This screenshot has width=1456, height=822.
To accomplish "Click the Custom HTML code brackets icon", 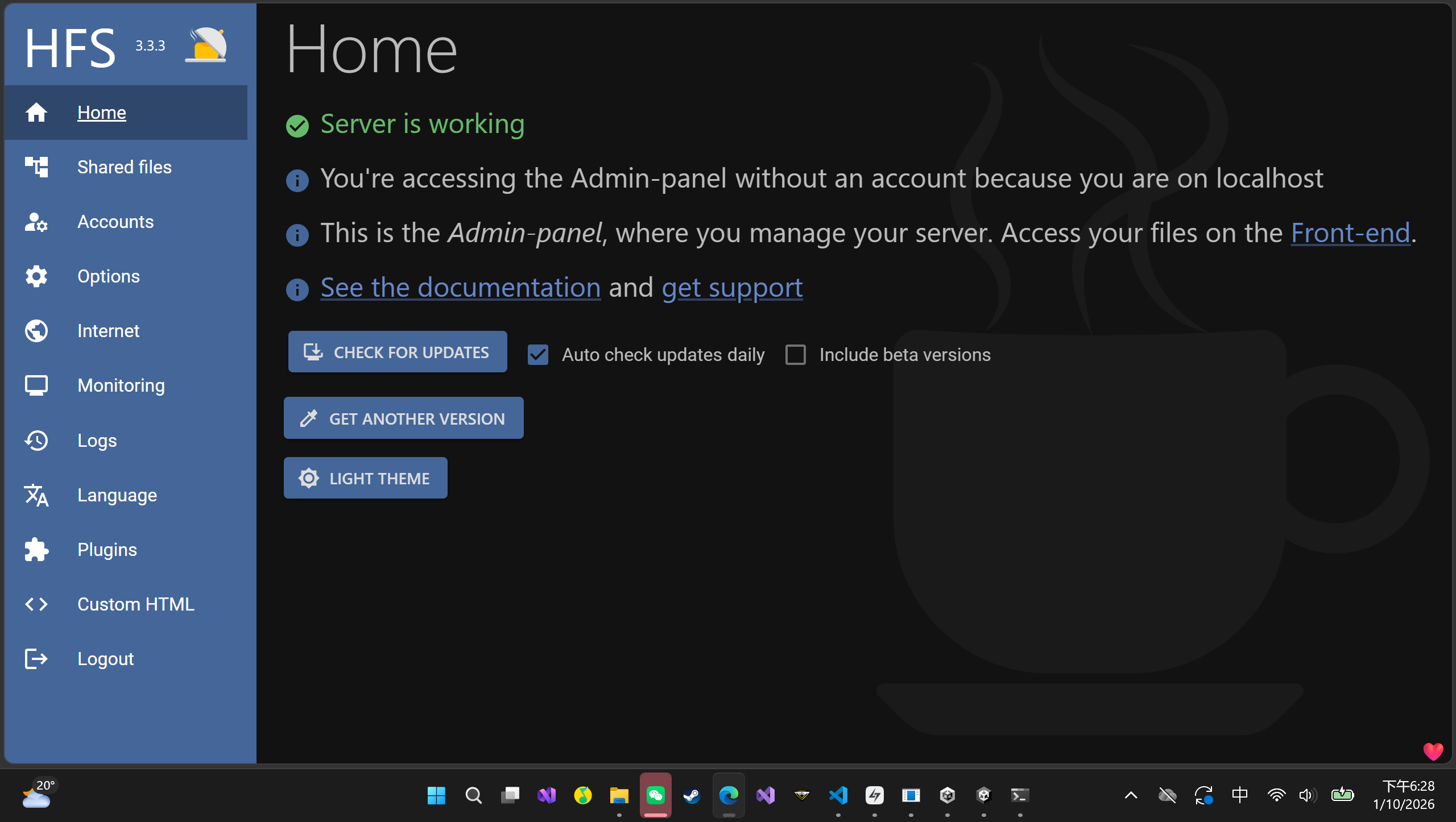I will (36, 604).
